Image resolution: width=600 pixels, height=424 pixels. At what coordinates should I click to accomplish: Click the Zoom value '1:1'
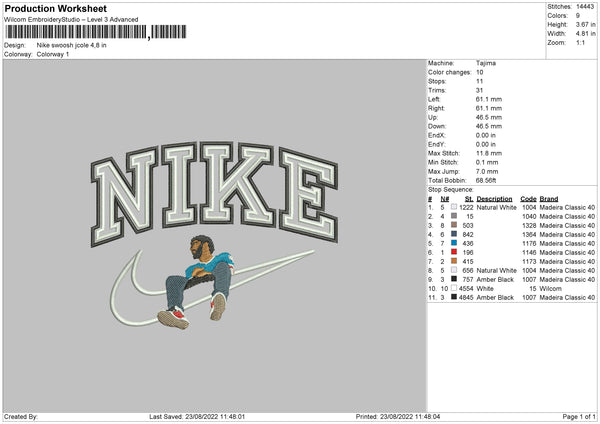click(580, 42)
